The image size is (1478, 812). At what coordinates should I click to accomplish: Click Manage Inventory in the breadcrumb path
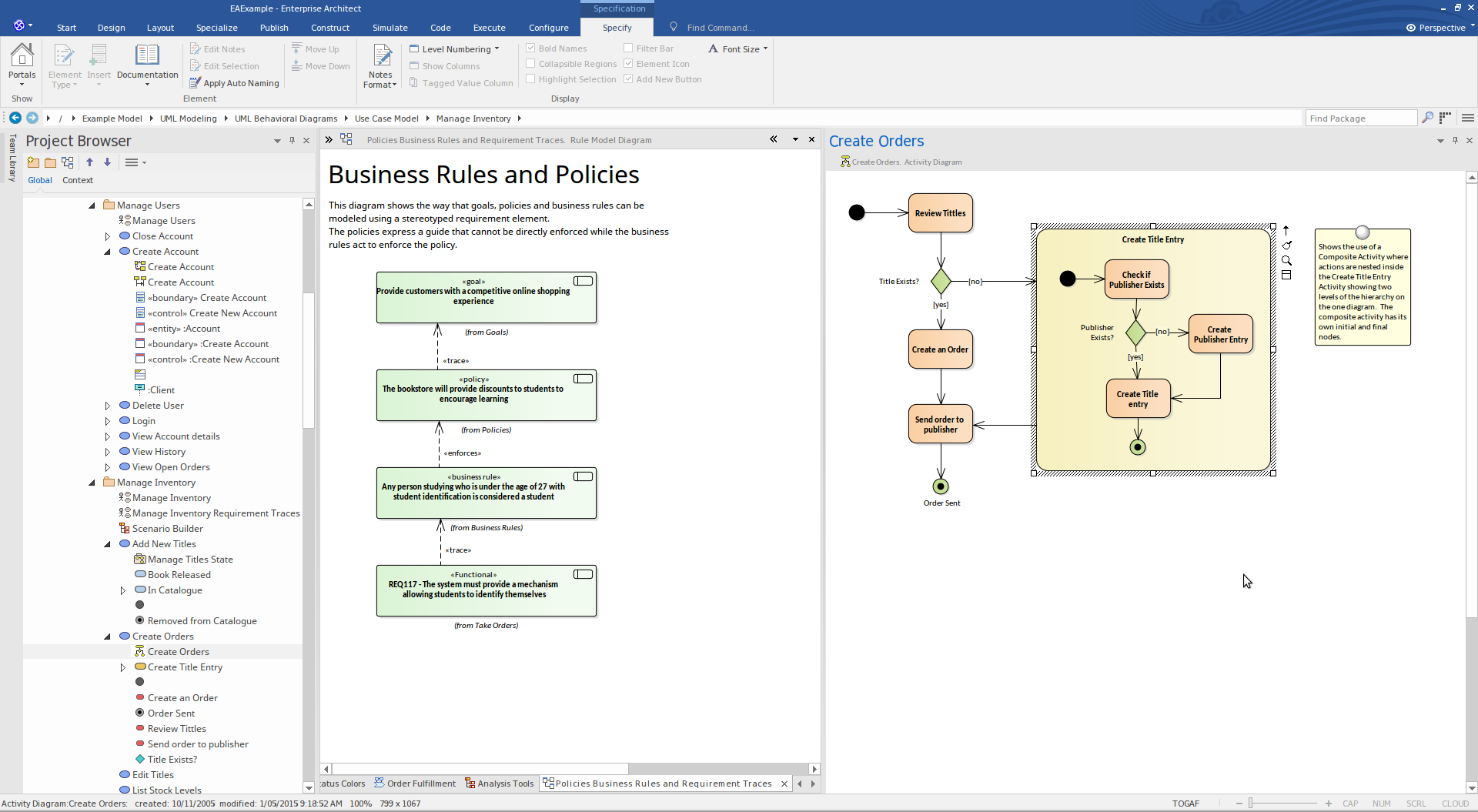(x=473, y=119)
